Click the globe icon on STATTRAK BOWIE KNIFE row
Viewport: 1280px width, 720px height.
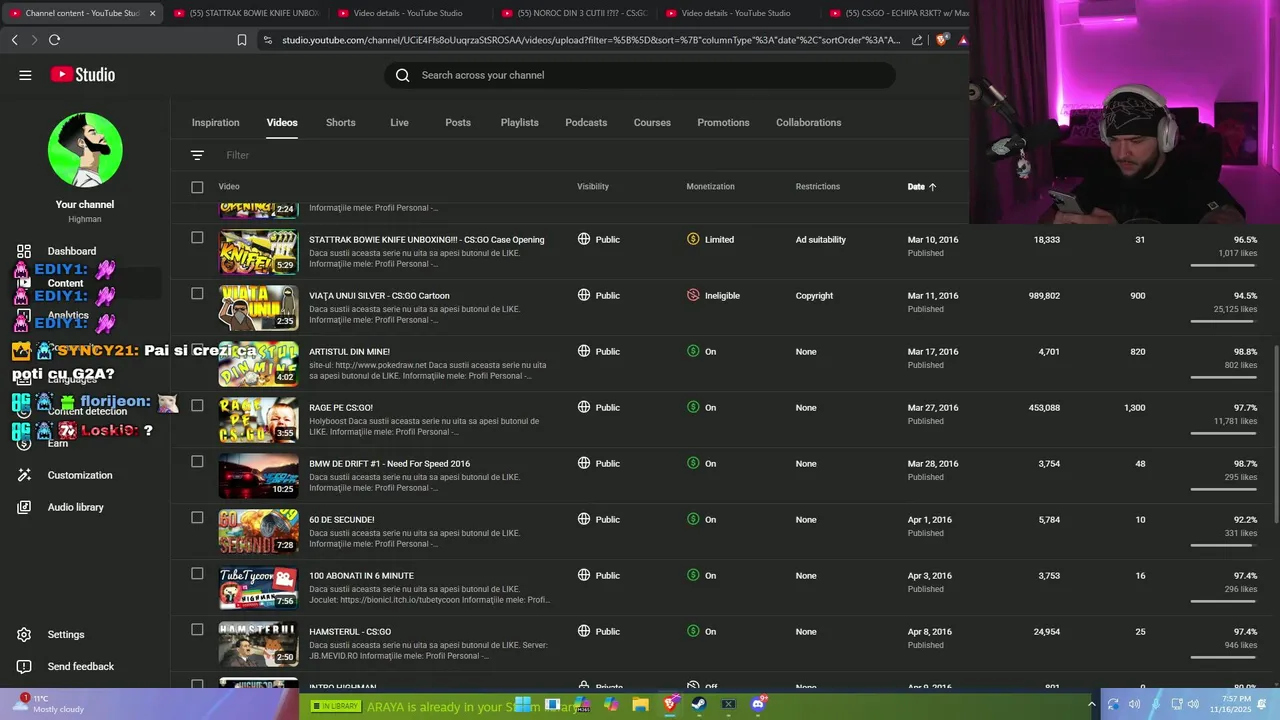click(x=584, y=239)
